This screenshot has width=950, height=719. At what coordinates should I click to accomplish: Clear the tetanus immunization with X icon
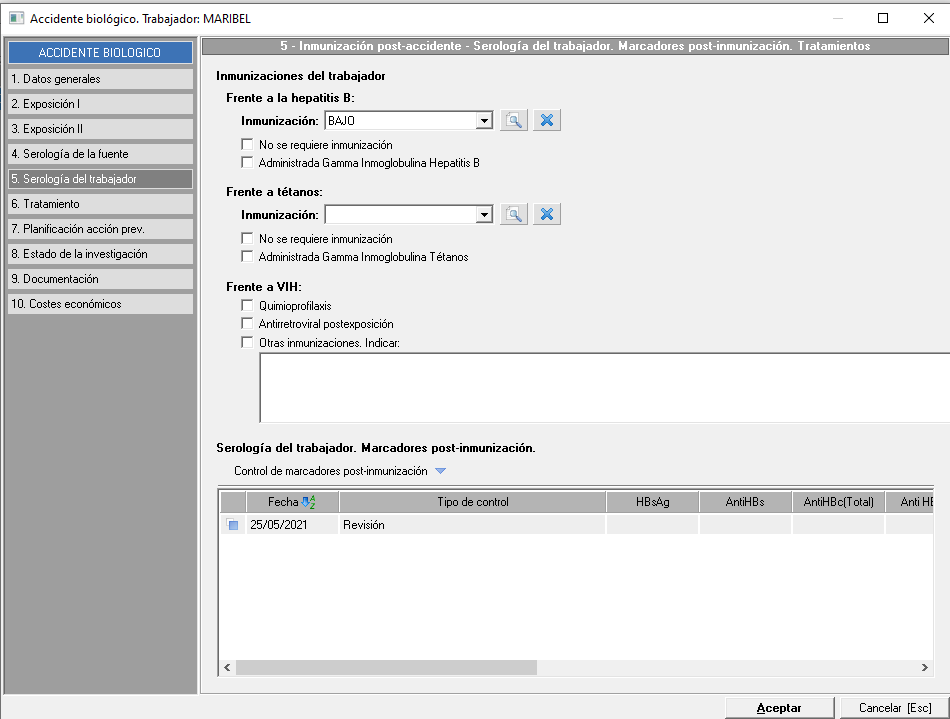tap(546, 214)
